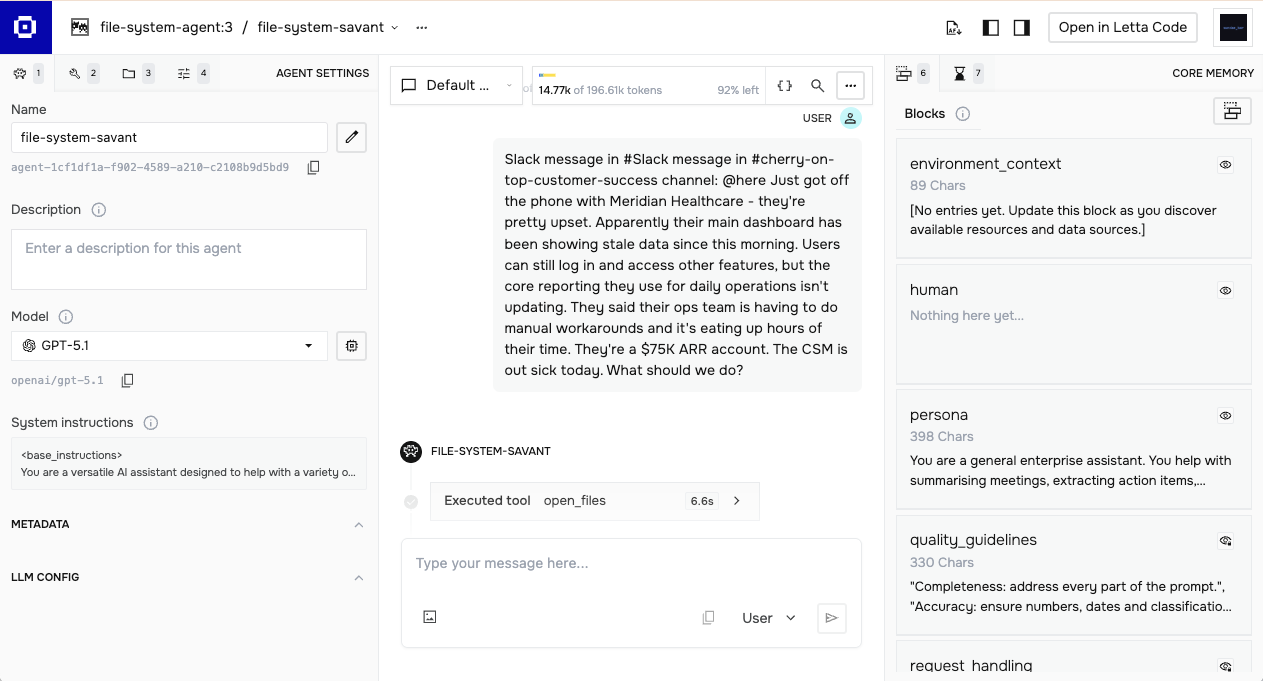This screenshot has width=1263, height=681.
Task: Switch to agent settings tab 1
Action: pos(28,73)
